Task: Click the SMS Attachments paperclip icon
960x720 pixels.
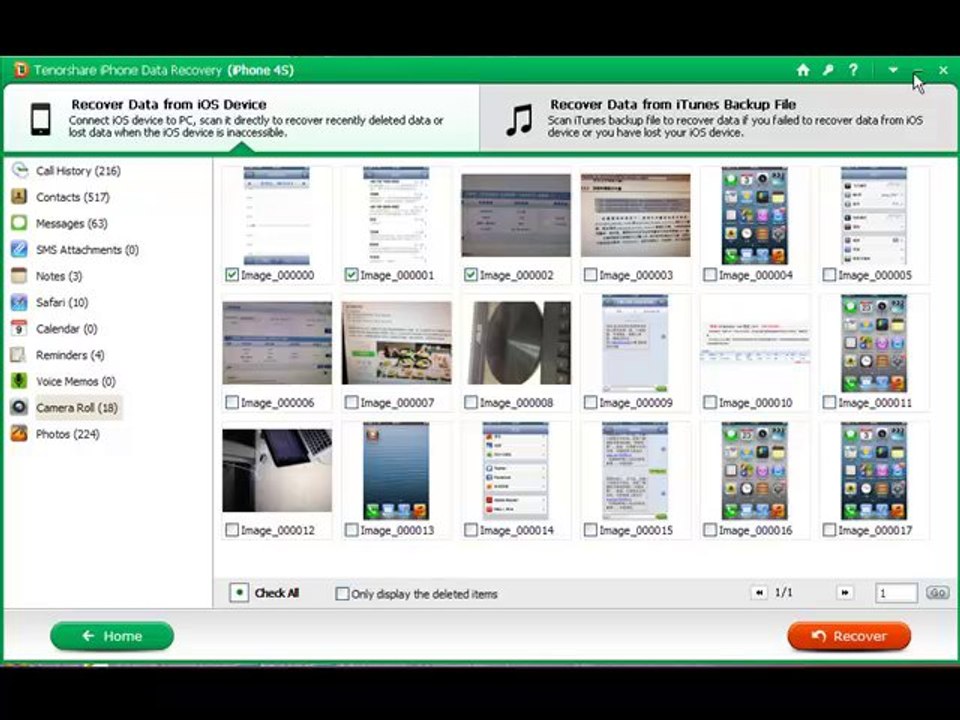Action: point(19,249)
